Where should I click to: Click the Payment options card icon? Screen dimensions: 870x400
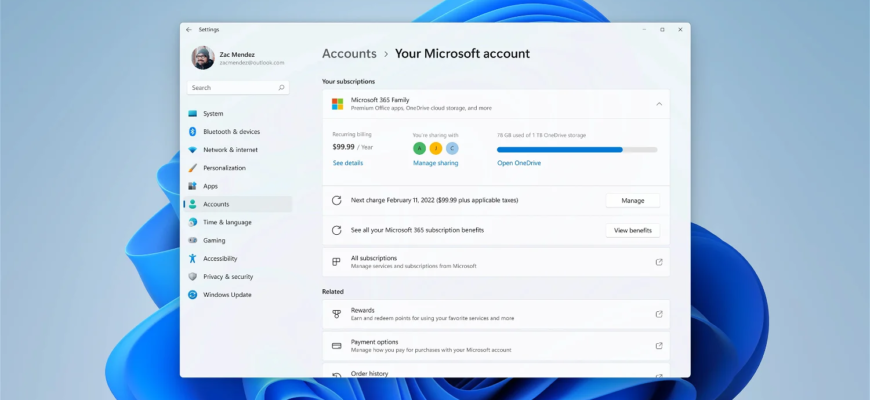pos(336,346)
